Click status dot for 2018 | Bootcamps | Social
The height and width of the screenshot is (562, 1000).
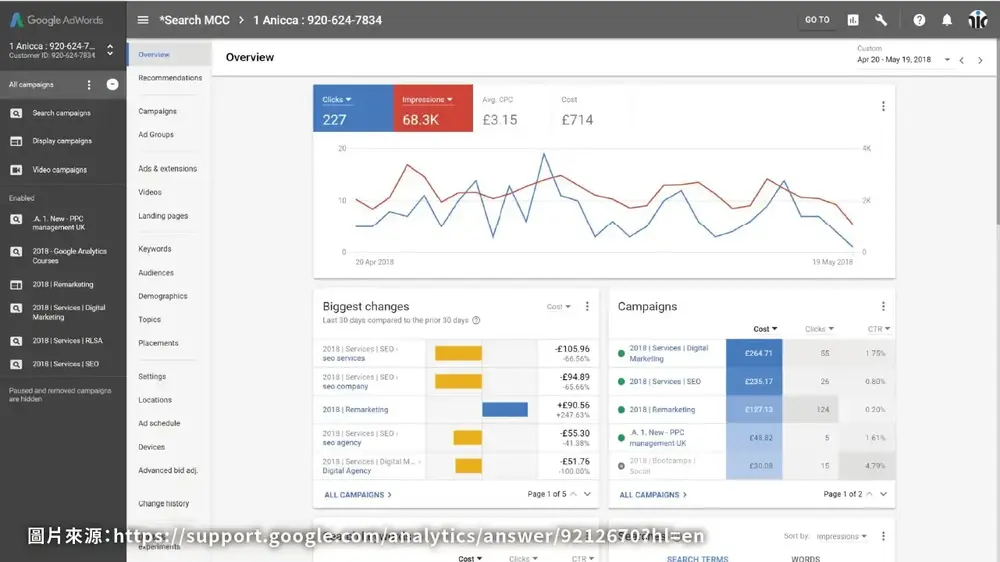[x=621, y=466]
